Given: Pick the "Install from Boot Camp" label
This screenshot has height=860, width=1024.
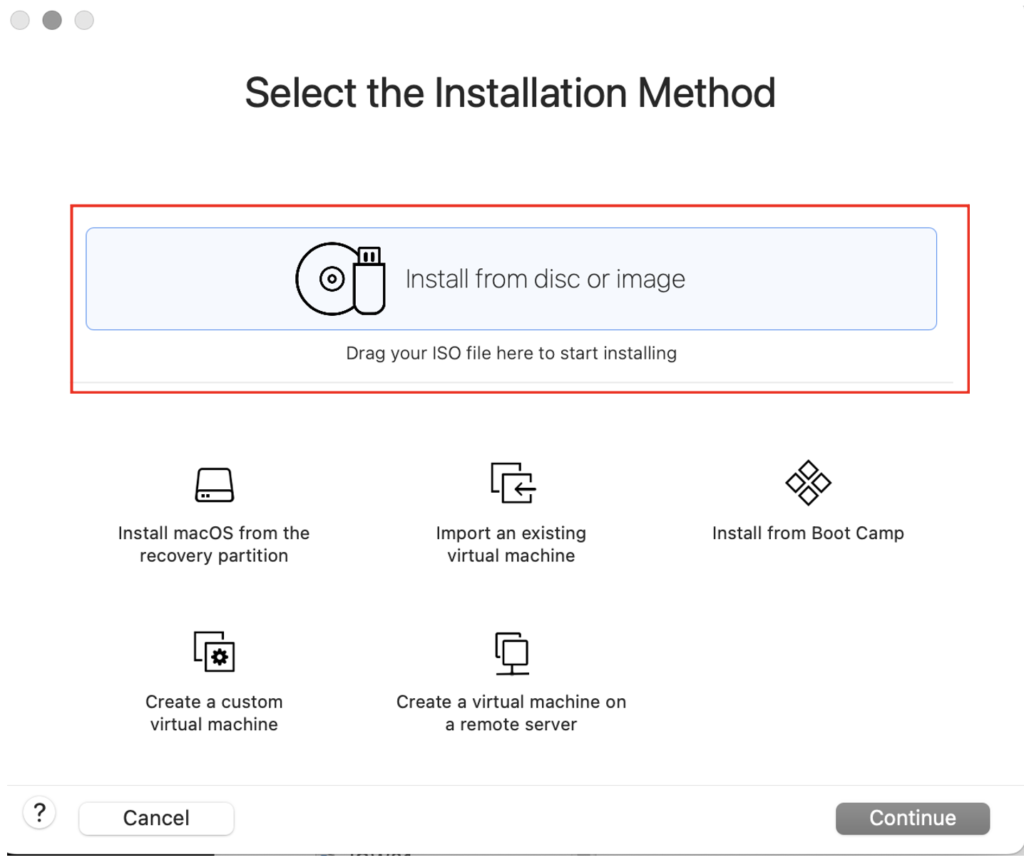Looking at the screenshot, I should [x=808, y=534].
